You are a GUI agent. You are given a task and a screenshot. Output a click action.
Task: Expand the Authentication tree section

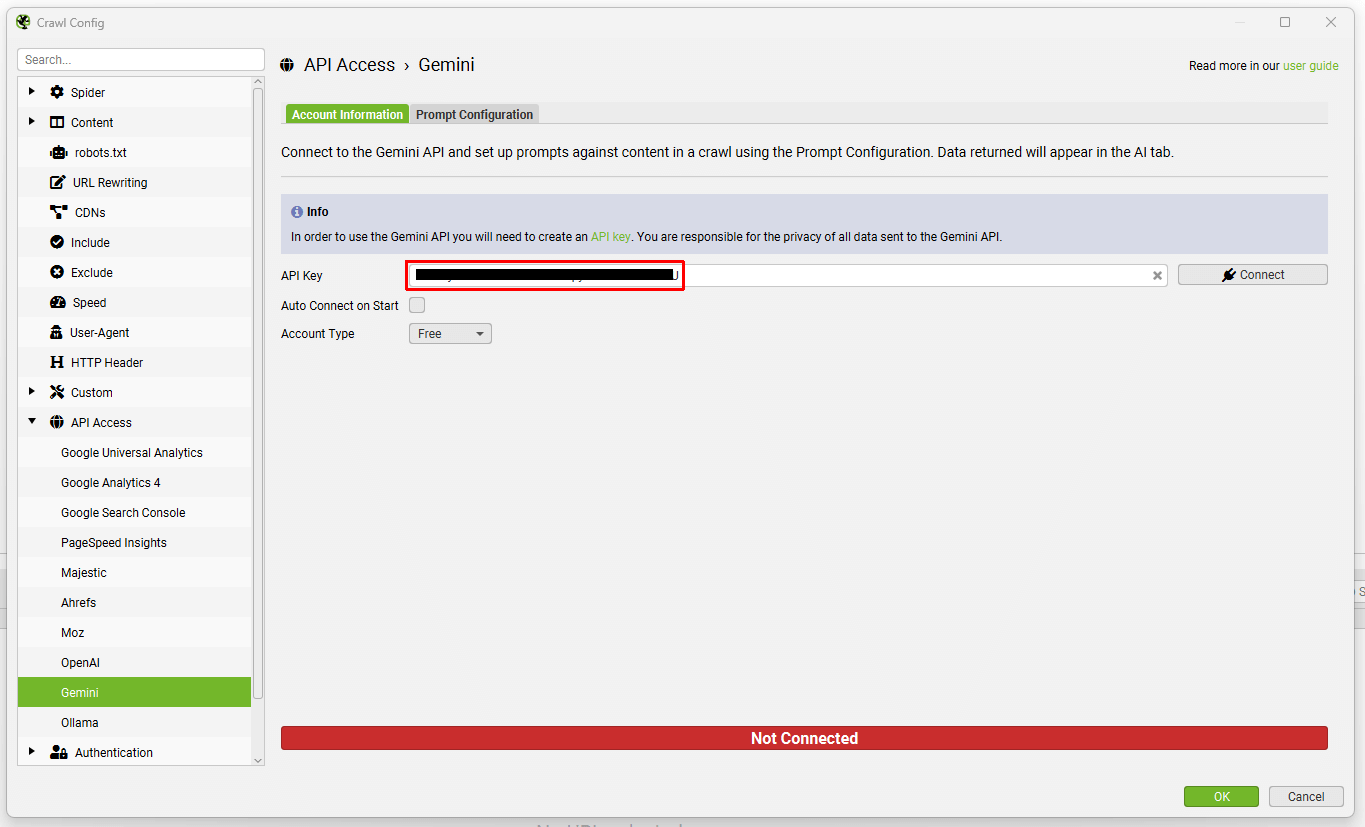pyautogui.click(x=32, y=752)
